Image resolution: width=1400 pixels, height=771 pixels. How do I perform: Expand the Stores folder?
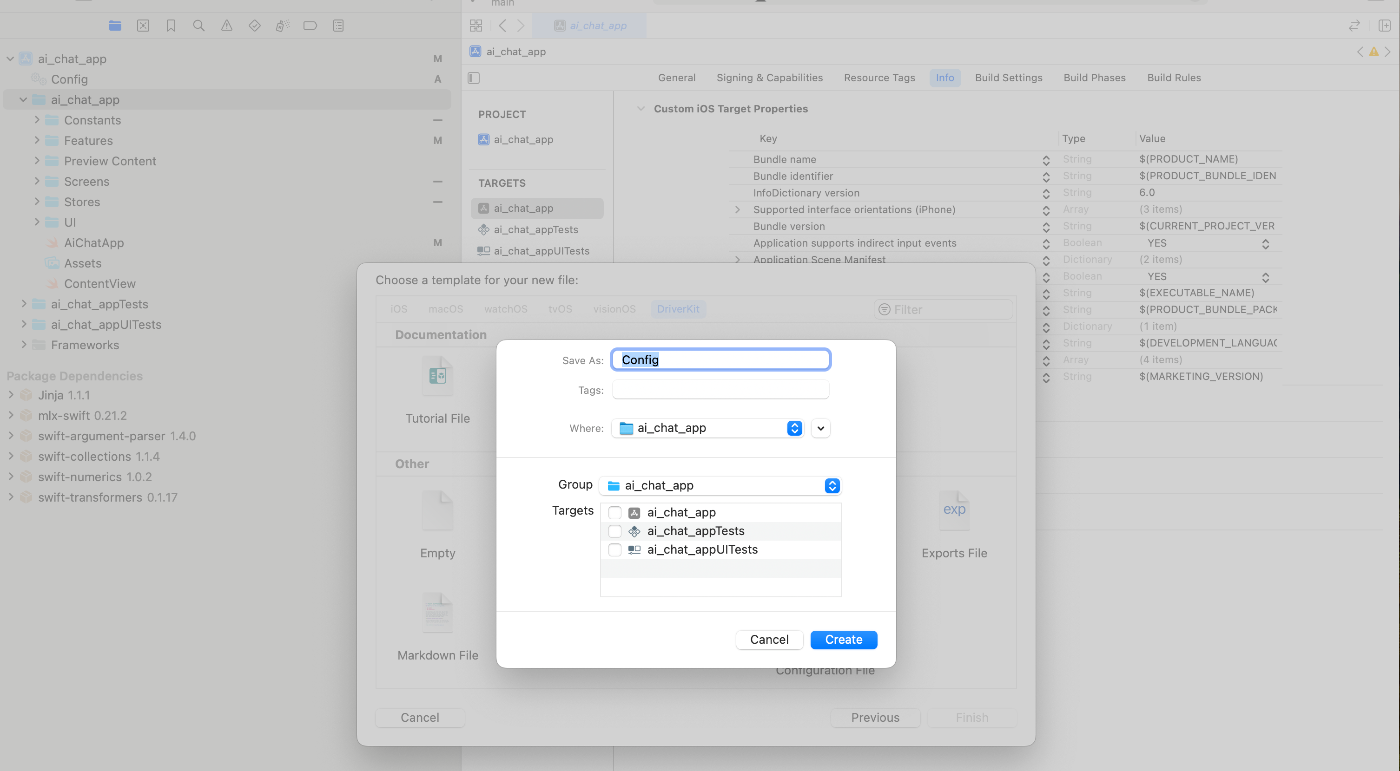click(x=37, y=202)
